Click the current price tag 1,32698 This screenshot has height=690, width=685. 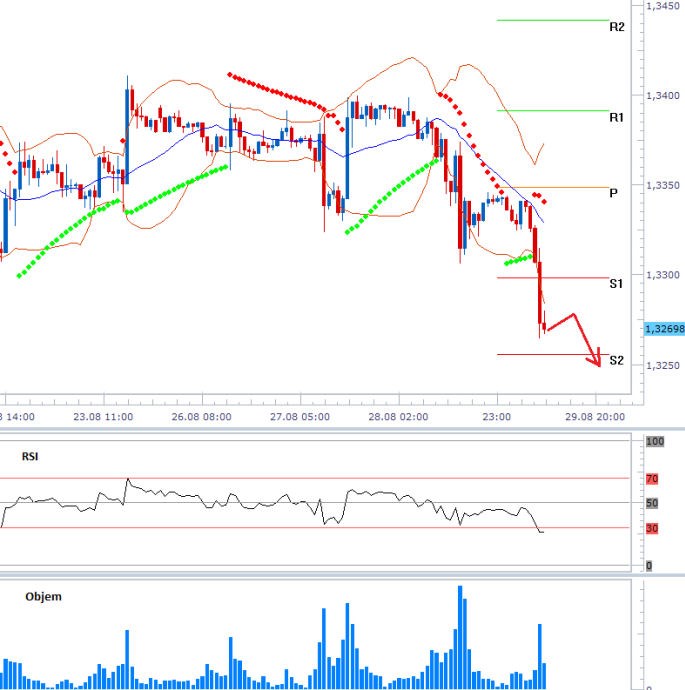[664, 329]
